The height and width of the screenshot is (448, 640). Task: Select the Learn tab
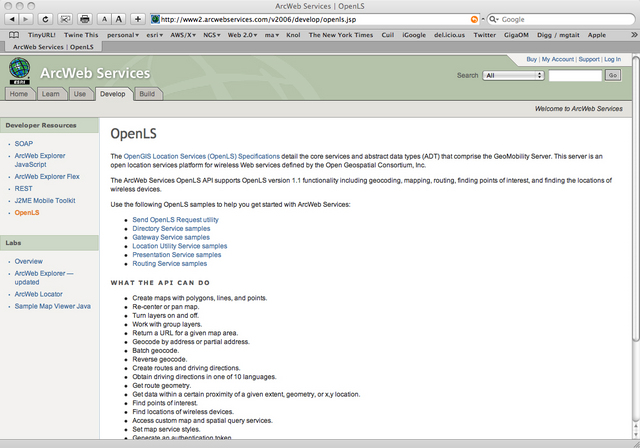pos(51,94)
